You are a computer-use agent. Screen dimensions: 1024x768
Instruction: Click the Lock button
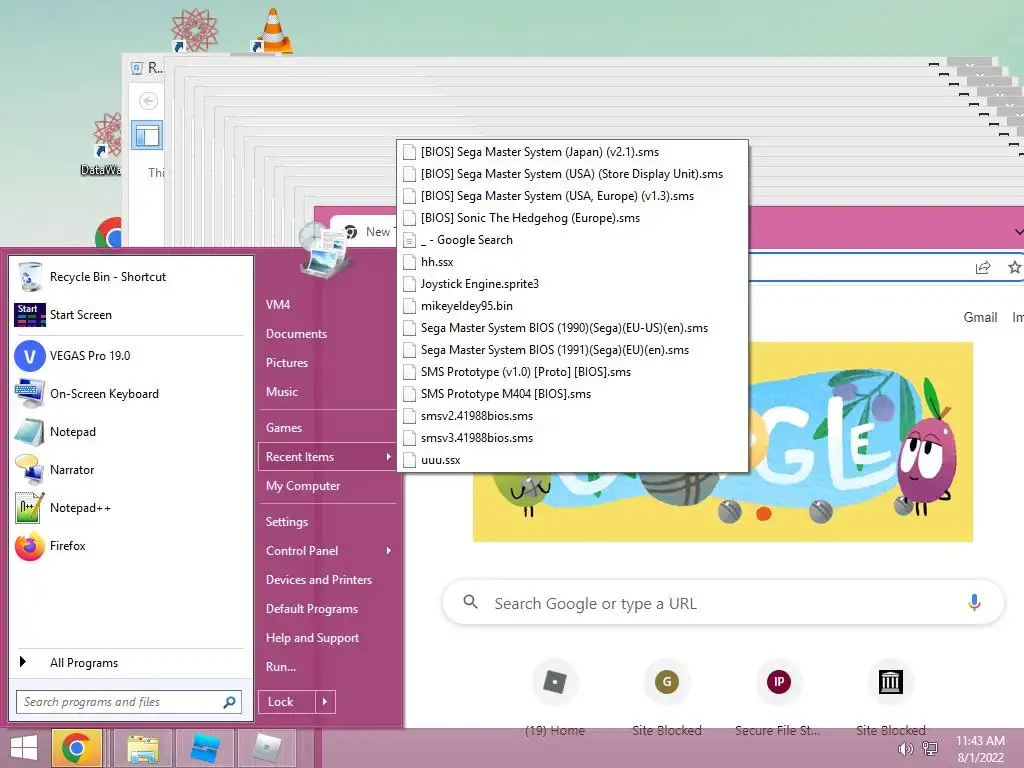[287, 702]
